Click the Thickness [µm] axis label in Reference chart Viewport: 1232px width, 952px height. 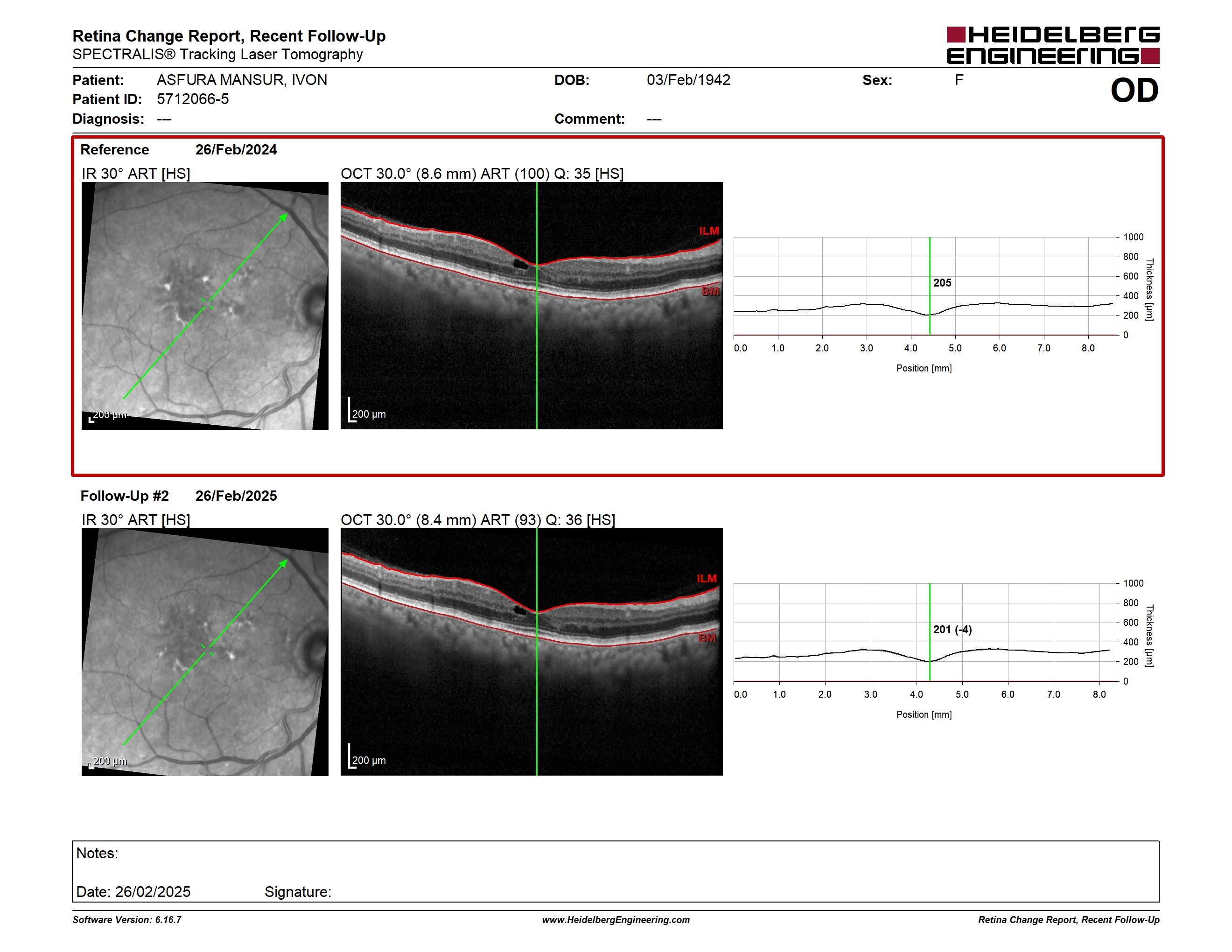[1149, 289]
